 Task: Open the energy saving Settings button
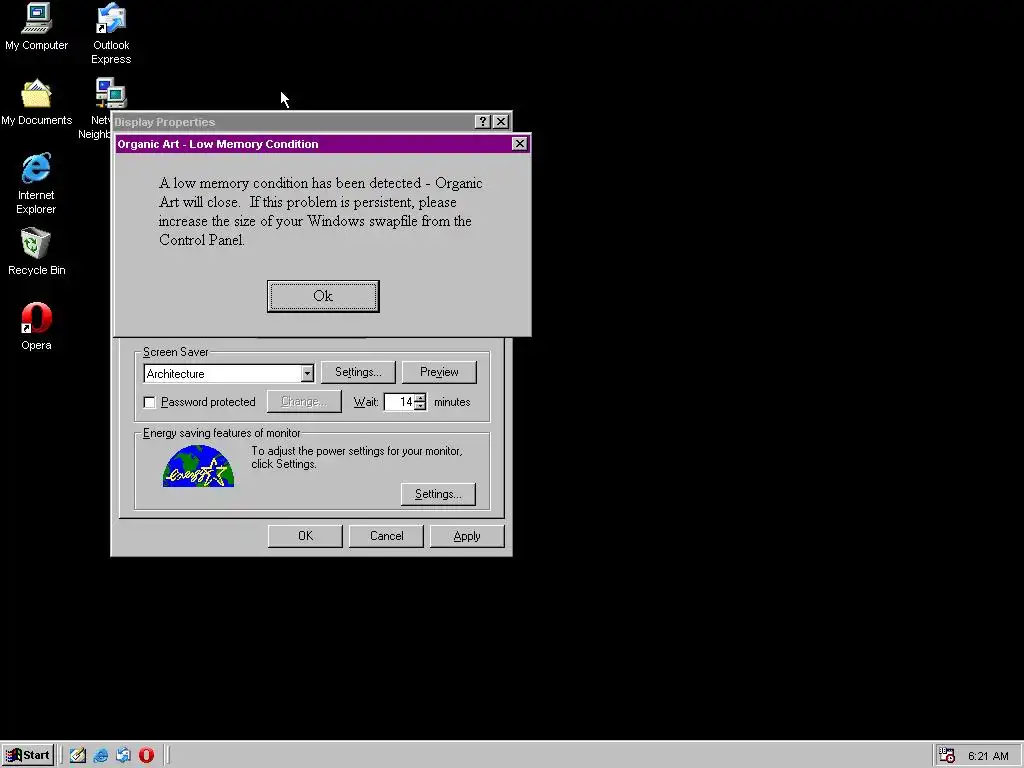click(x=438, y=494)
